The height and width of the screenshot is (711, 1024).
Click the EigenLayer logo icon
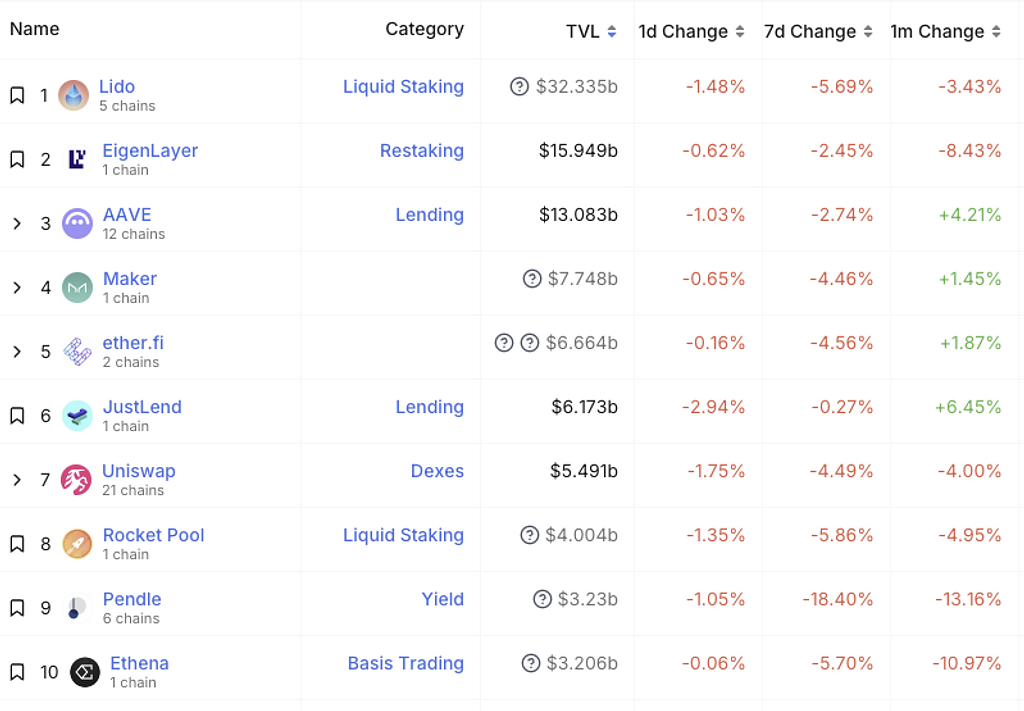coord(77,159)
